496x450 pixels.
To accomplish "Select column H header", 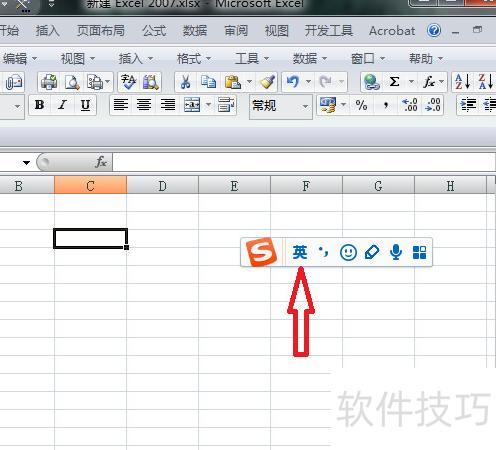I will pos(450,185).
